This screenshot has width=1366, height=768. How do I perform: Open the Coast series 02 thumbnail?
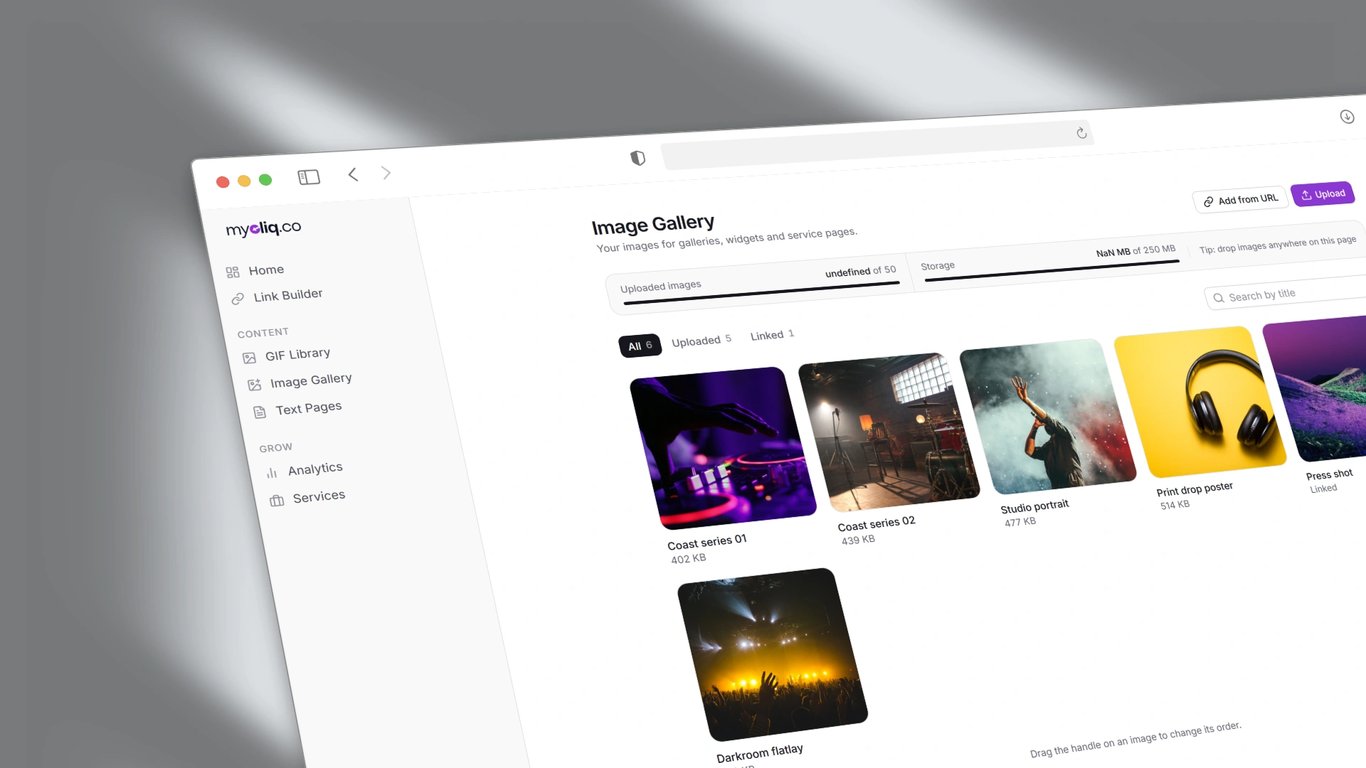pyautogui.click(x=889, y=431)
